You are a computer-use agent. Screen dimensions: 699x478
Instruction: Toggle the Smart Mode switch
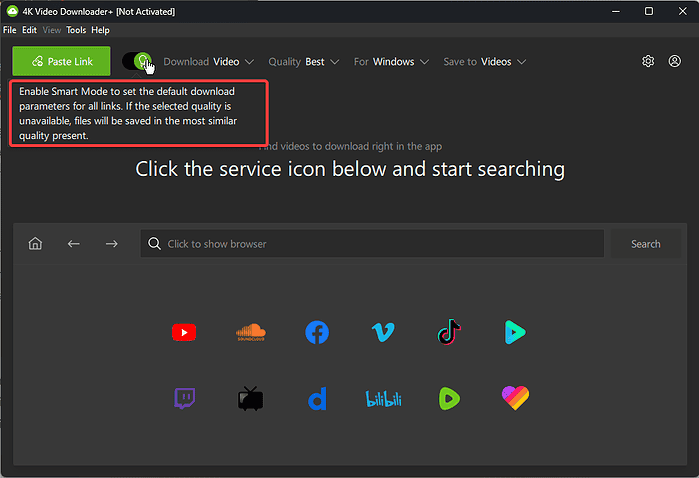point(137,61)
